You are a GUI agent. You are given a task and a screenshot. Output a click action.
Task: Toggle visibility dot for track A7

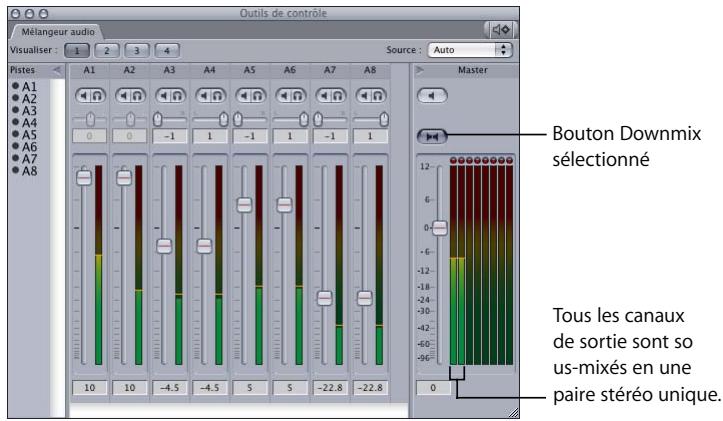(x=15, y=158)
